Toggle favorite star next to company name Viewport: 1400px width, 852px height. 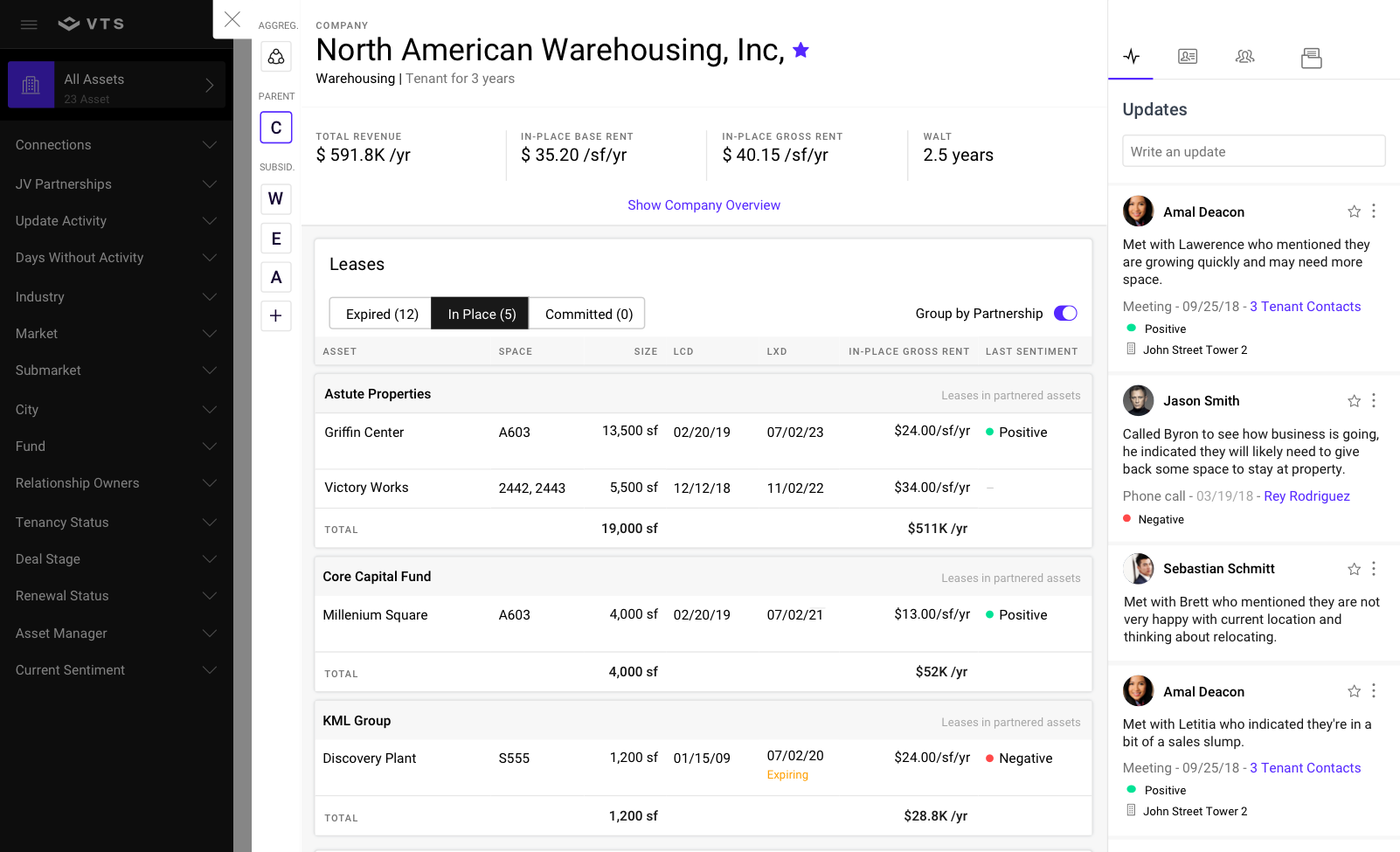[x=800, y=51]
